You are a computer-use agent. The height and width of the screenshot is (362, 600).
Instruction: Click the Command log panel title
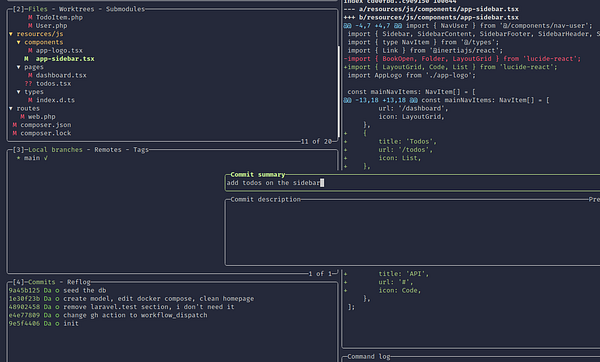(368, 357)
